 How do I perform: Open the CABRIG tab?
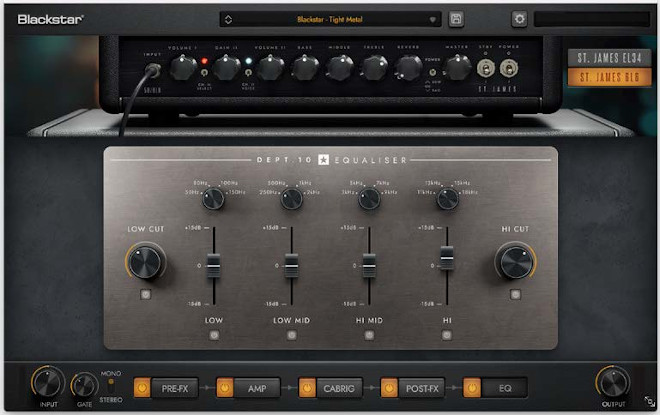335,385
